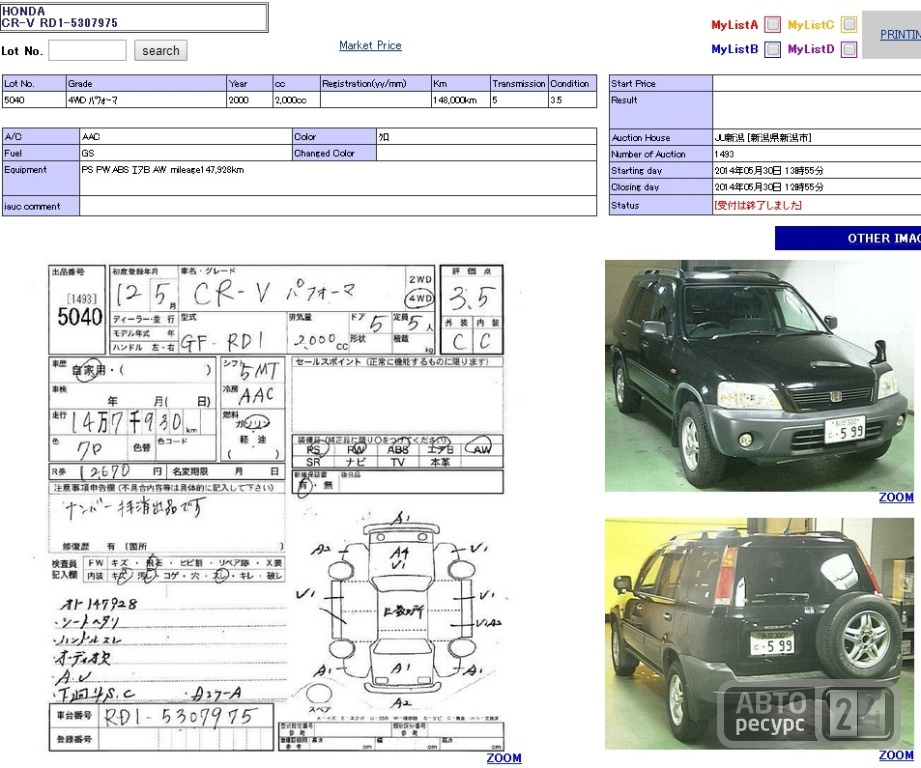Click the Transmission header cell
Viewport: 921px width, 768px height.
pos(519,83)
